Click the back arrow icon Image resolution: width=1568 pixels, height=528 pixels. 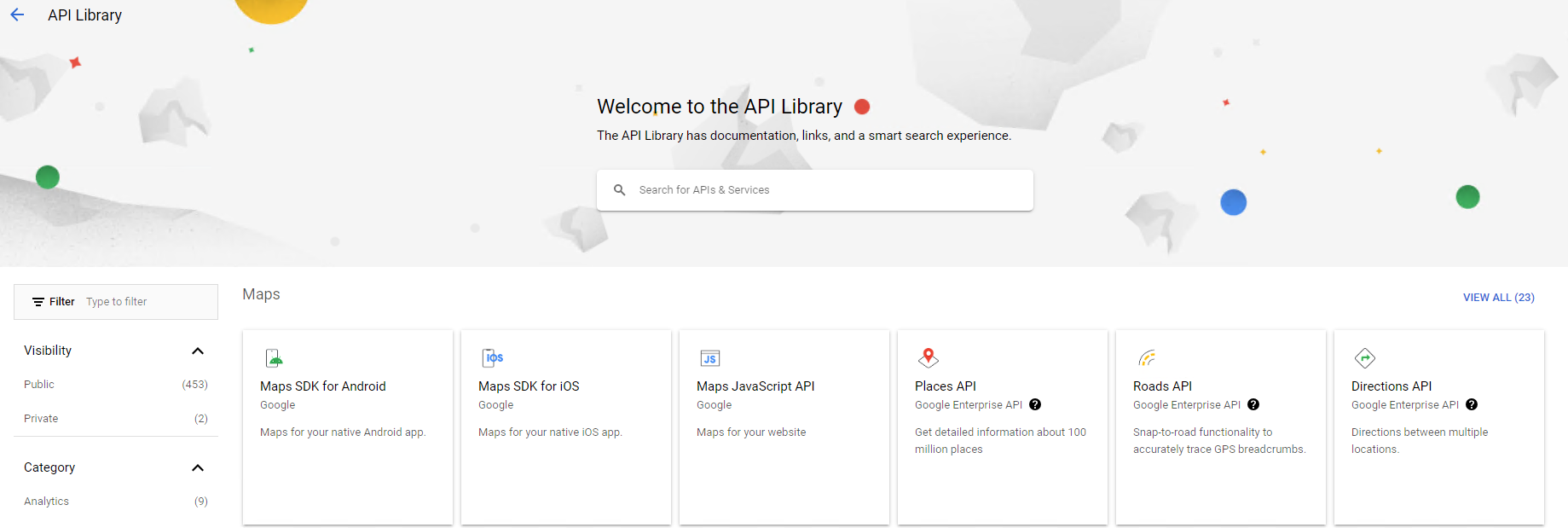(17, 15)
